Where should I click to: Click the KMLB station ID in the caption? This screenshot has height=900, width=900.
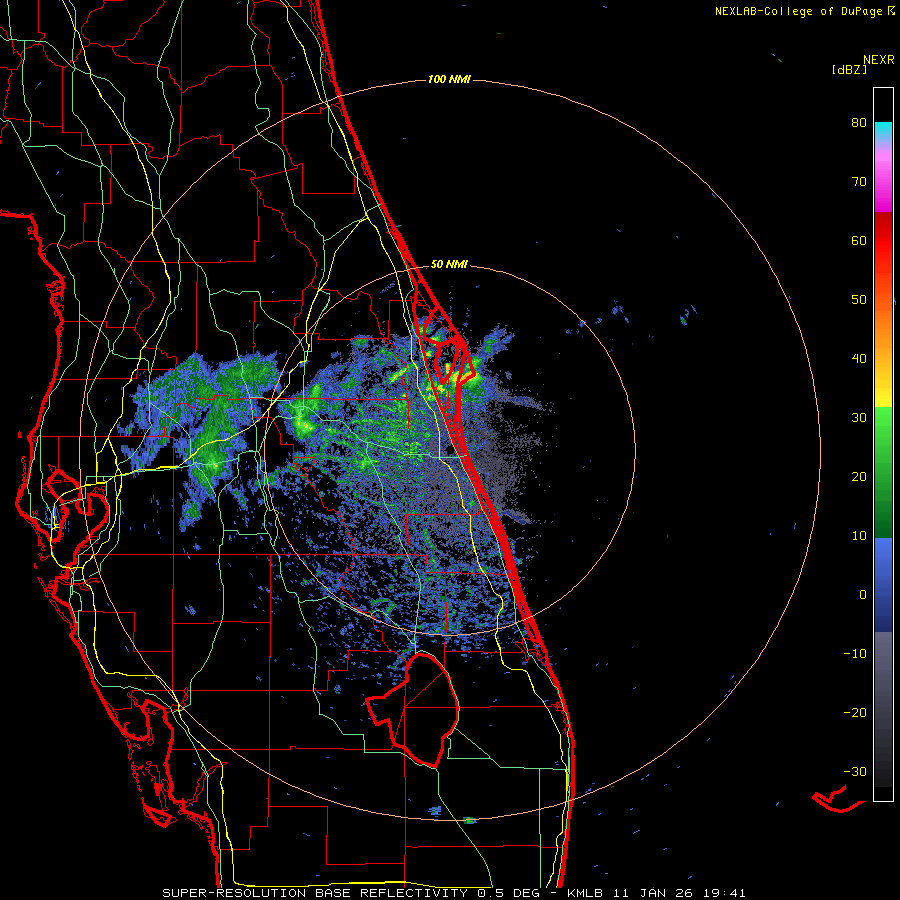pos(587,893)
